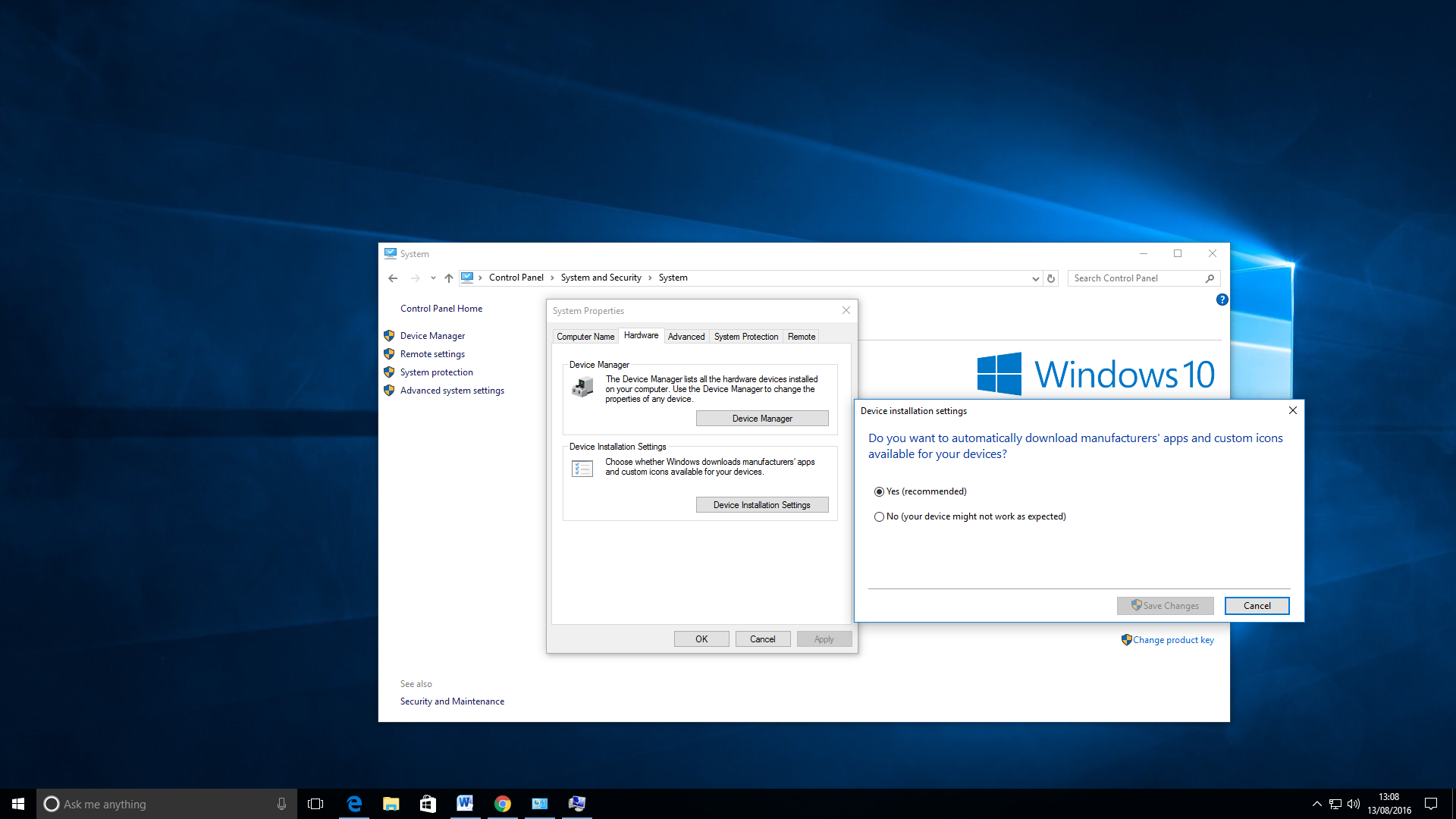Click the blue help question mark icon
The height and width of the screenshot is (819, 1456).
(x=1222, y=300)
